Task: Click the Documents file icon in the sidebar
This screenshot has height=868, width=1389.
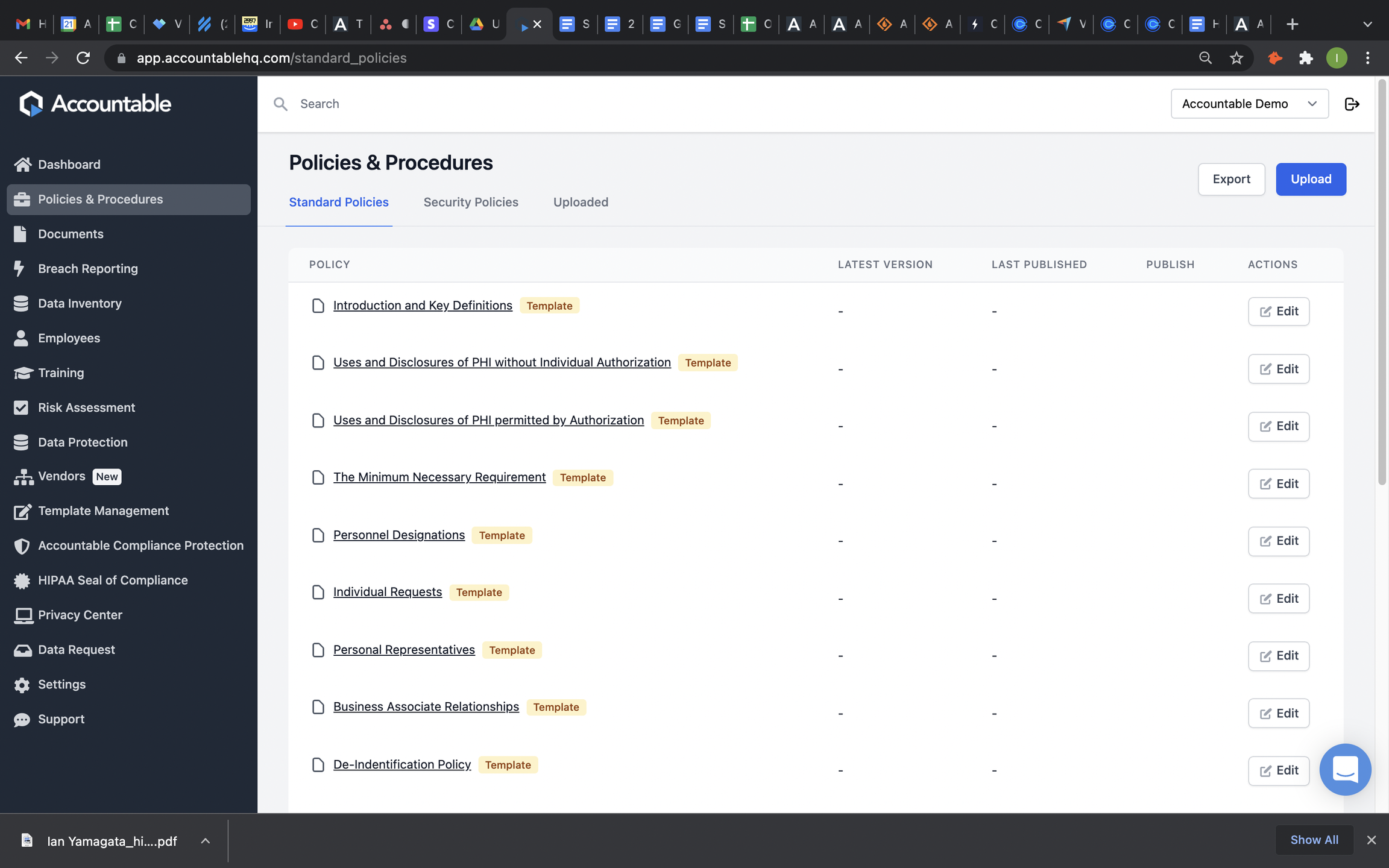Action: [x=20, y=234]
